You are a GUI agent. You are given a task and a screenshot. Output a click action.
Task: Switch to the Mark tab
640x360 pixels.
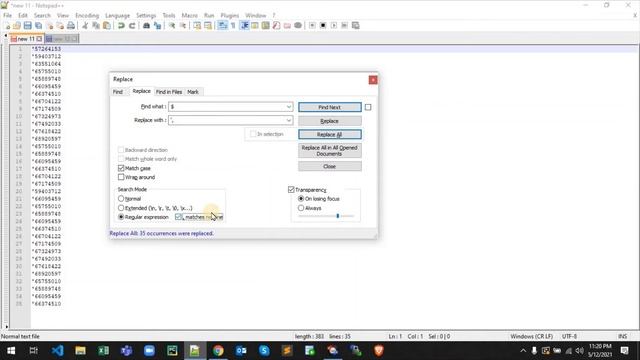click(x=193, y=92)
